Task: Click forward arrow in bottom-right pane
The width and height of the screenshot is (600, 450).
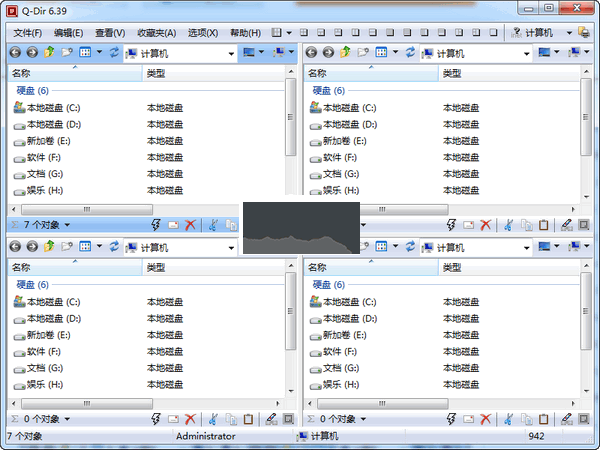Action: click(x=327, y=246)
